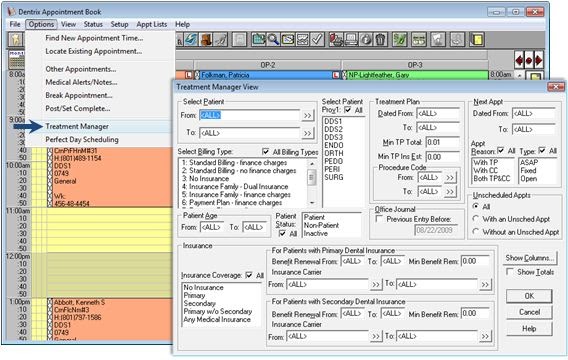Click the trash can toolbar icon
This screenshot has width=568, height=360.
tap(380, 39)
